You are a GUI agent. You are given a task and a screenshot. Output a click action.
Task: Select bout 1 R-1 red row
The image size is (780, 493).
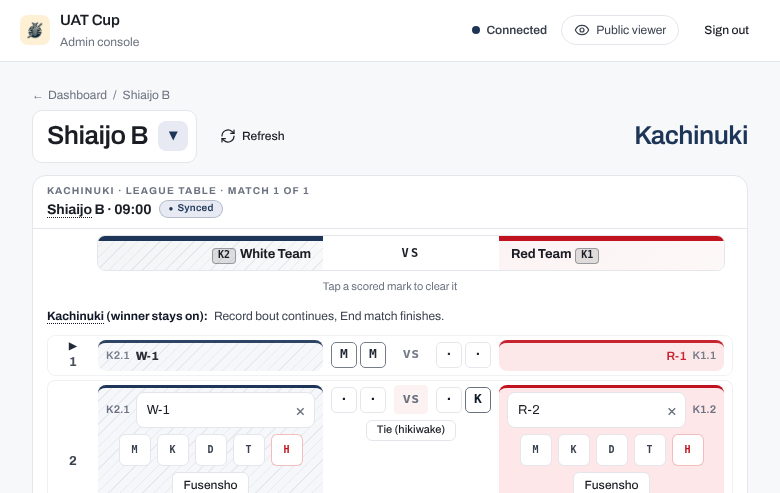coord(611,356)
